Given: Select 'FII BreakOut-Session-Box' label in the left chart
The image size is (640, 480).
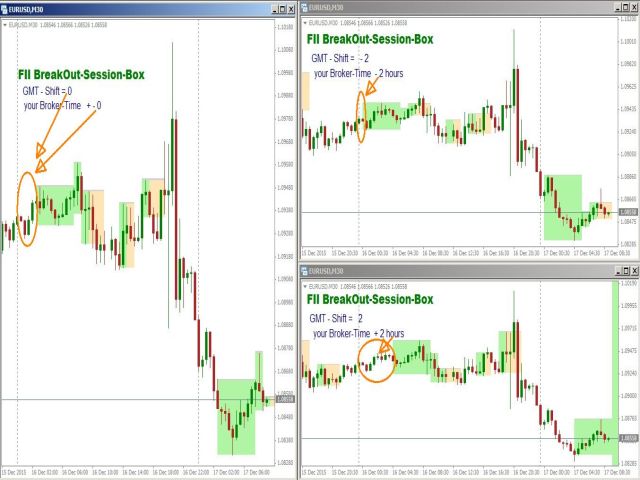Looking at the screenshot, I should 81,75.
